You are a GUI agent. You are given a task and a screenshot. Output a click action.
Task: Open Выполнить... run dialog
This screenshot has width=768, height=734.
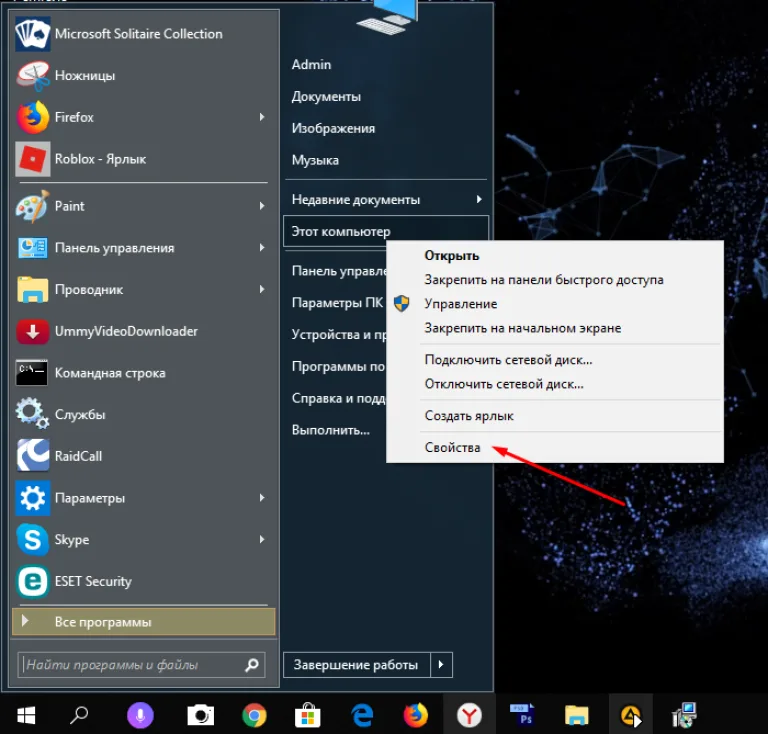coord(331,430)
